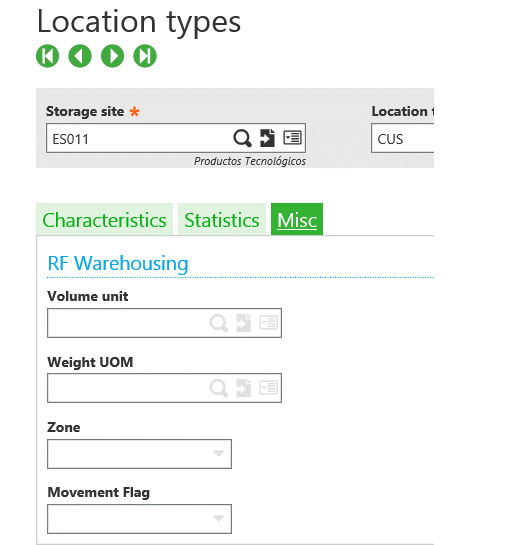Click the Weight UOM label

pyautogui.click(x=90, y=362)
